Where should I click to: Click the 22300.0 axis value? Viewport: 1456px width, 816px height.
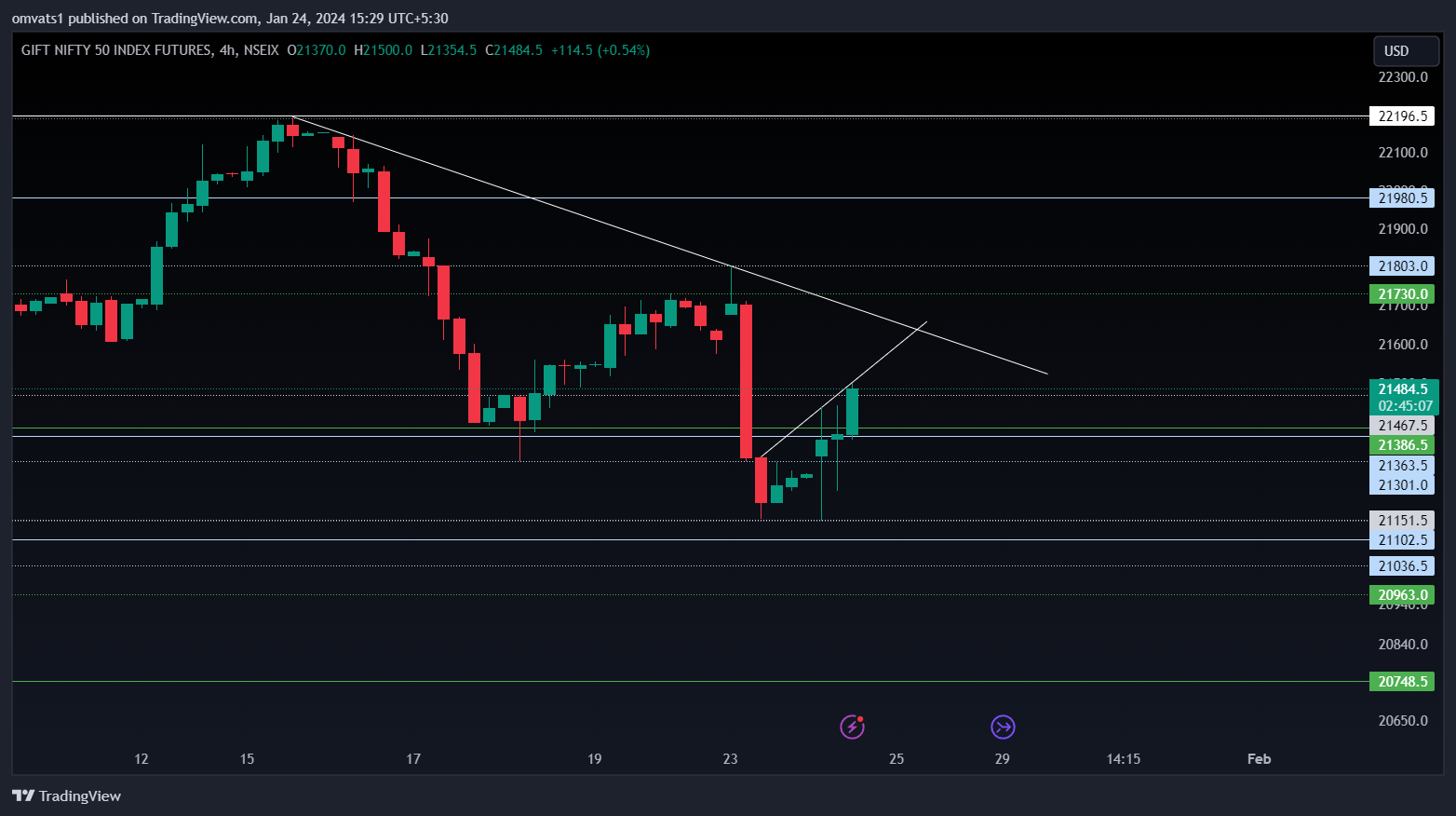1403,77
